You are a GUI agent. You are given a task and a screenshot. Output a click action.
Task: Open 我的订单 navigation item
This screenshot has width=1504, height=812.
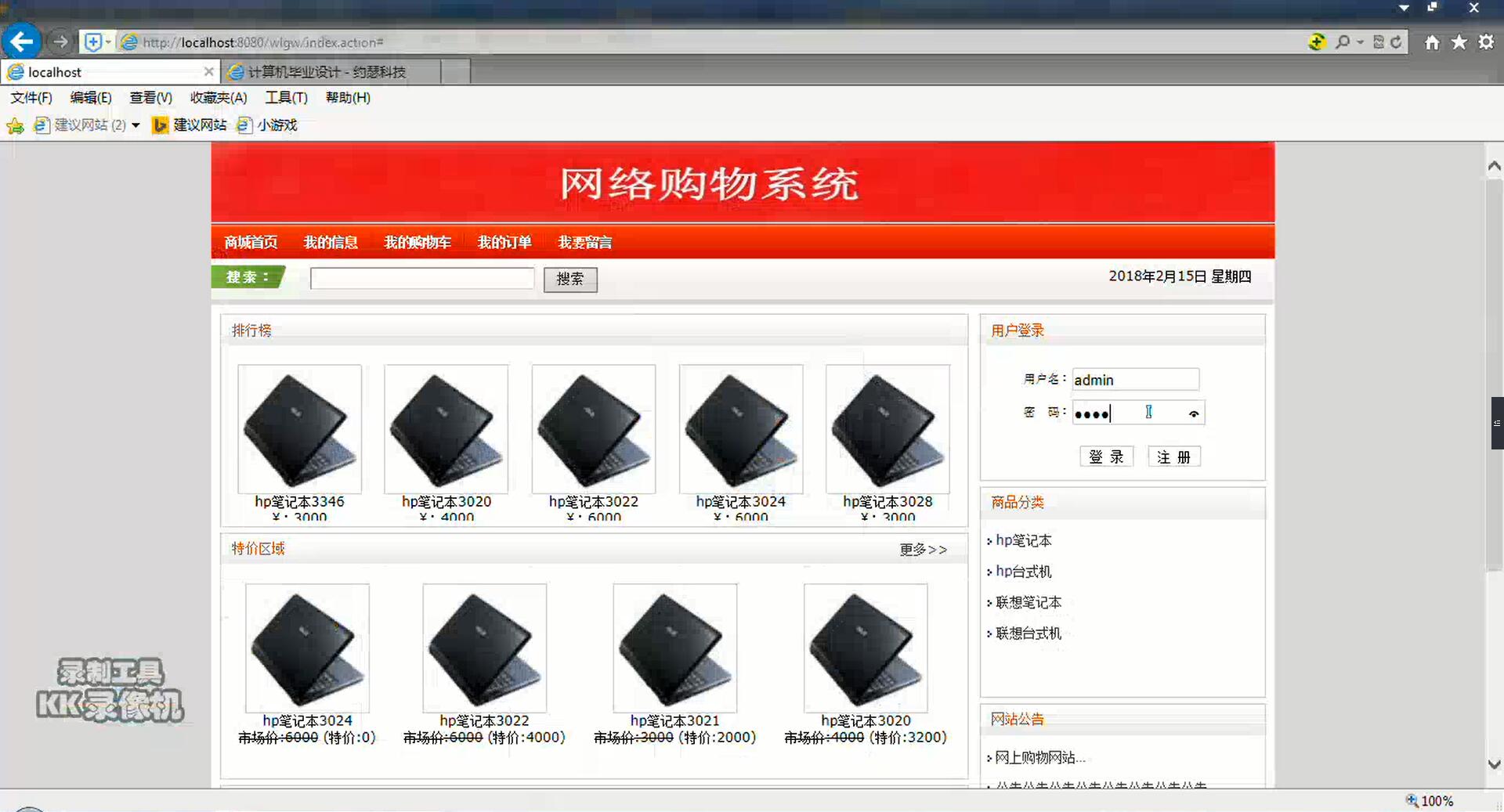[x=504, y=242]
